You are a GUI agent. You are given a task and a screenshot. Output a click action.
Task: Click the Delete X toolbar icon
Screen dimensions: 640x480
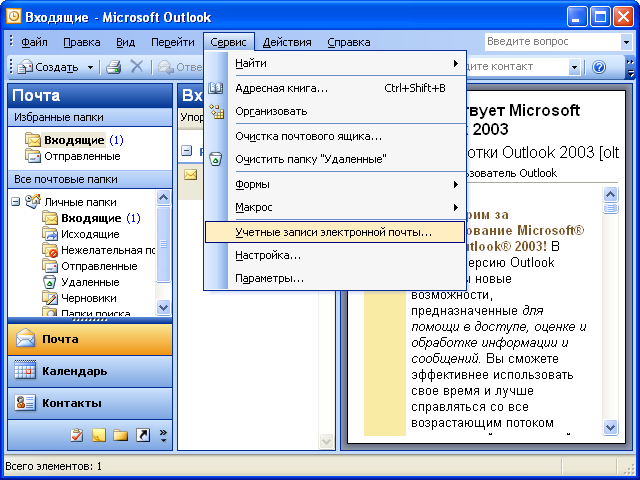point(137,67)
